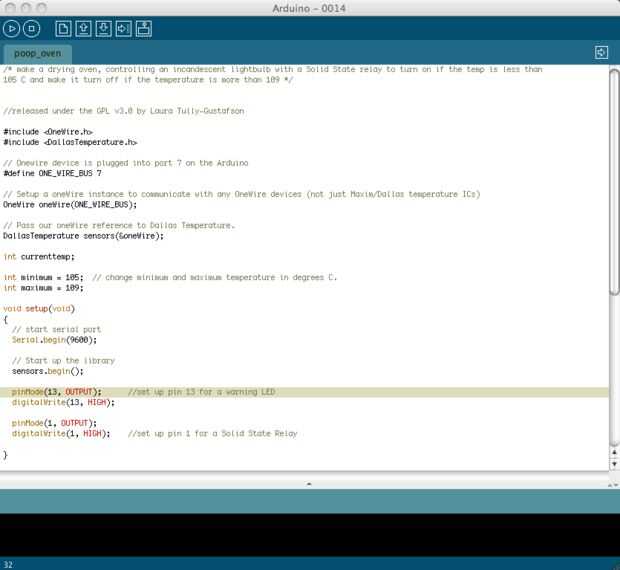Click the 'int maximum = 109;' line
Image resolution: width=620 pixels, height=570 pixels.
(43, 288)
